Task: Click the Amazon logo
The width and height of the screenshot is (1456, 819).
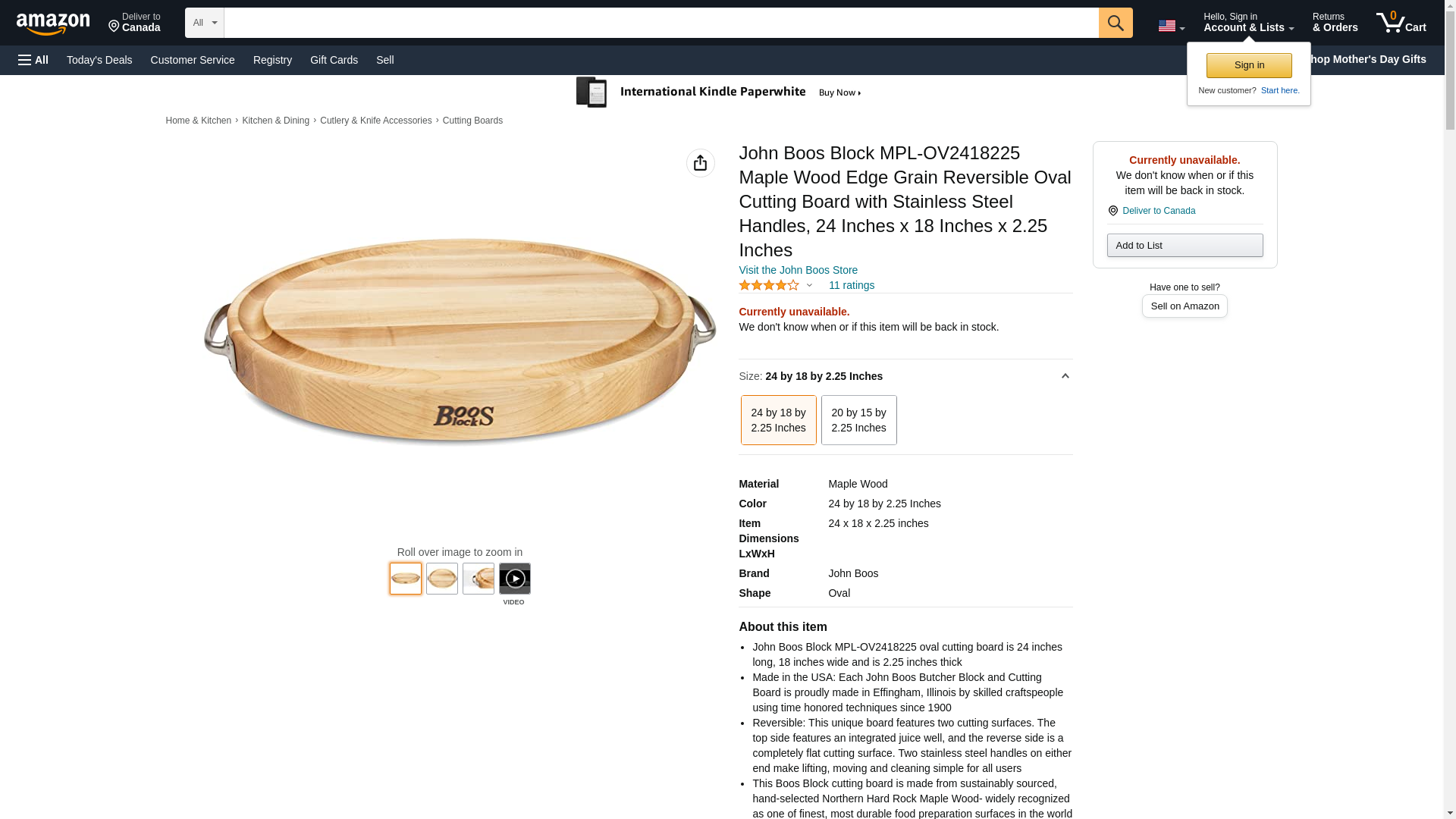Action: (53, 24)
